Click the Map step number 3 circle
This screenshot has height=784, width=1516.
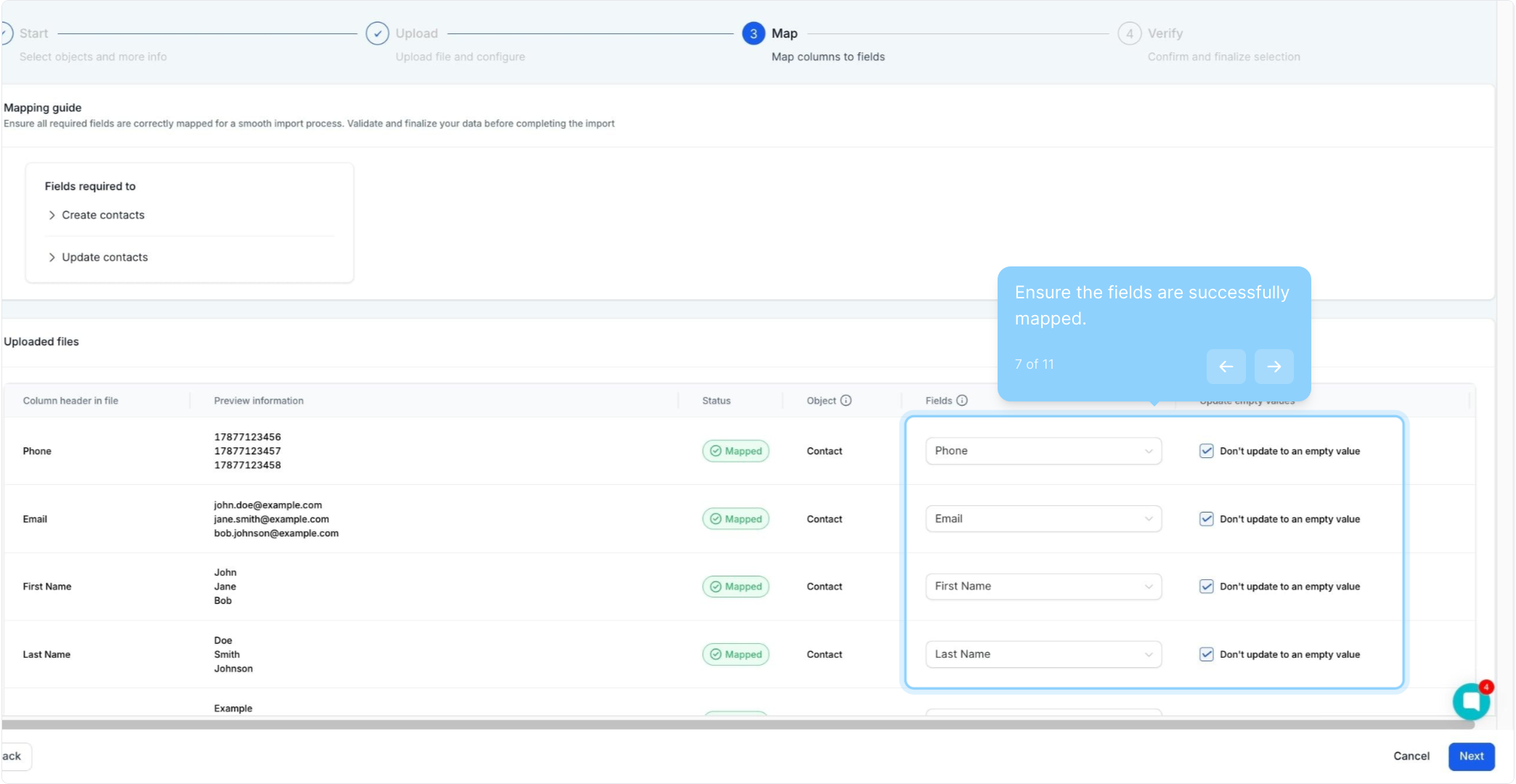(753, 33)
